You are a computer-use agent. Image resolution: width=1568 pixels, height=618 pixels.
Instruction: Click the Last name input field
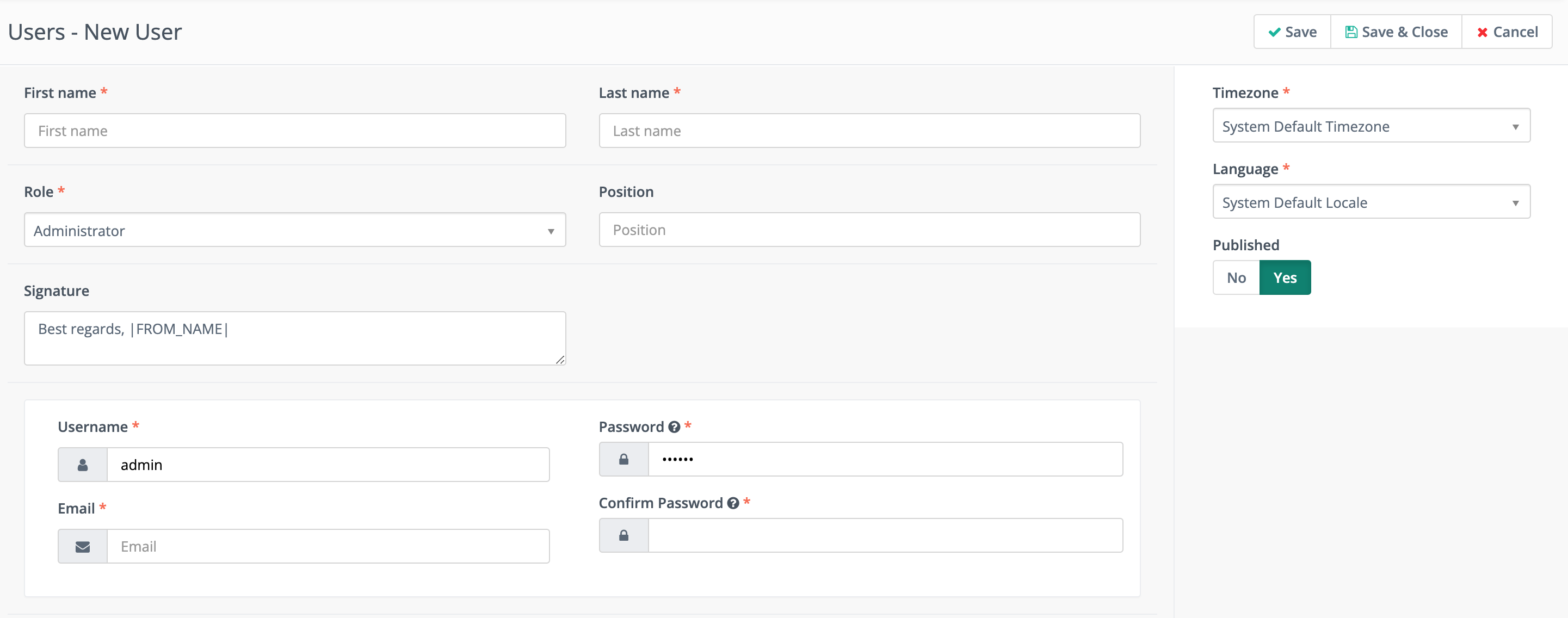tap(869, 131)
